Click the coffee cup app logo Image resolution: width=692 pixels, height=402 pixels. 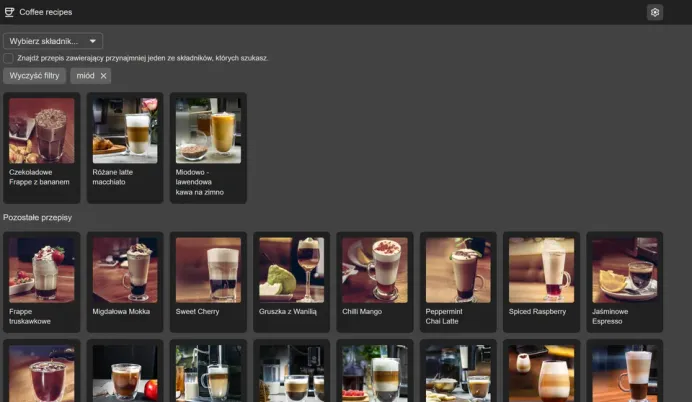tap(9, 12)
